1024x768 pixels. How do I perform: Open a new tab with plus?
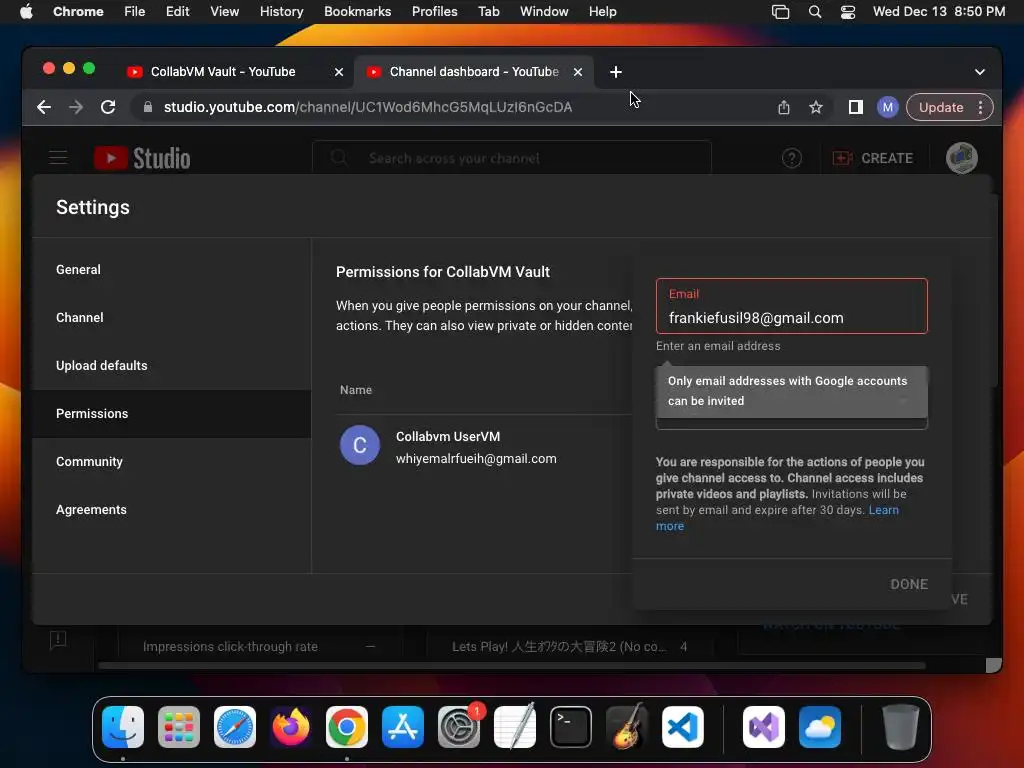(x=616, y=72)
